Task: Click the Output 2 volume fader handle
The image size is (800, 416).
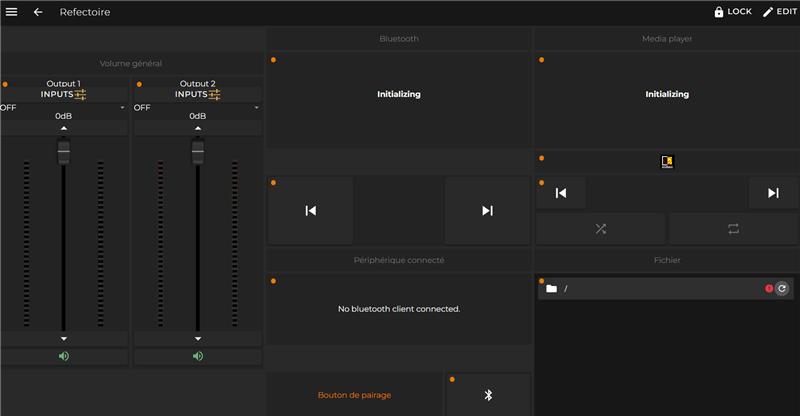Action: pyautogui.click(x=198, y=152)
